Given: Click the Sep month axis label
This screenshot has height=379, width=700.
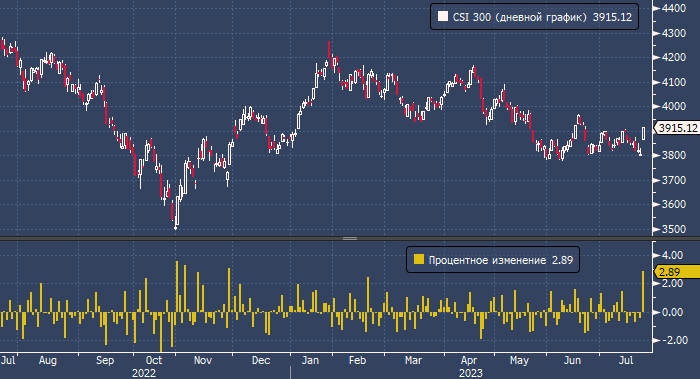Looking at the screenshot, I should (x=105, y=360).
